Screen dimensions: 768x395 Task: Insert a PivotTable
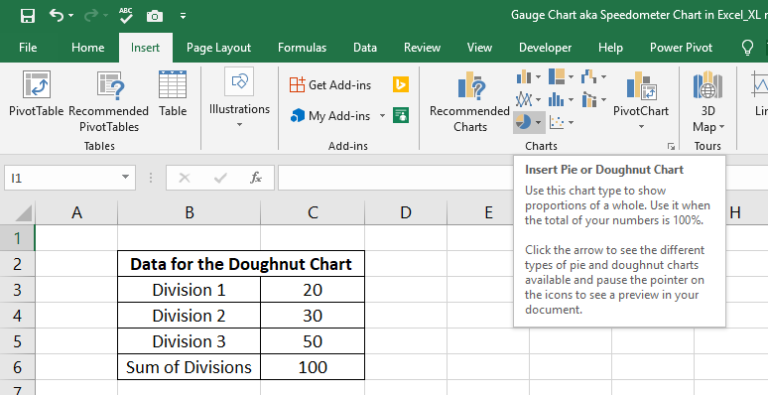click(36, 94)
